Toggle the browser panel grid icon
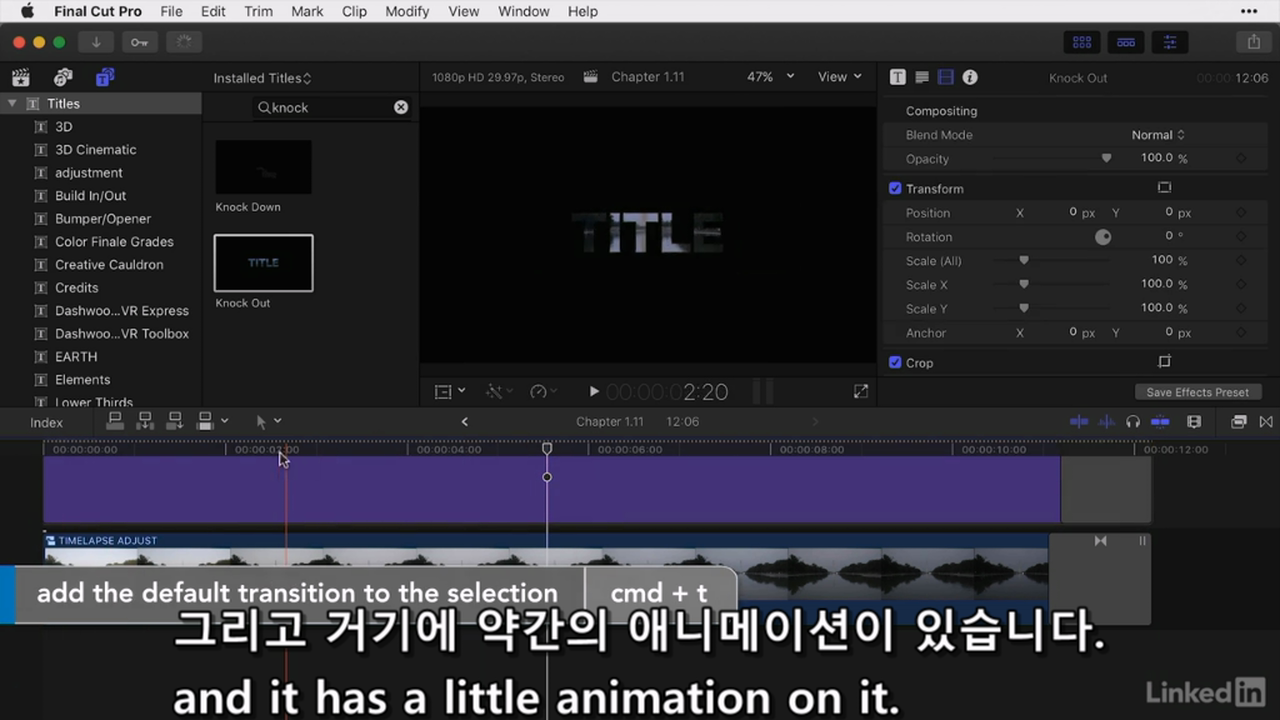1280x720 pixels. pyautogui.click(x=1082, y=42)
